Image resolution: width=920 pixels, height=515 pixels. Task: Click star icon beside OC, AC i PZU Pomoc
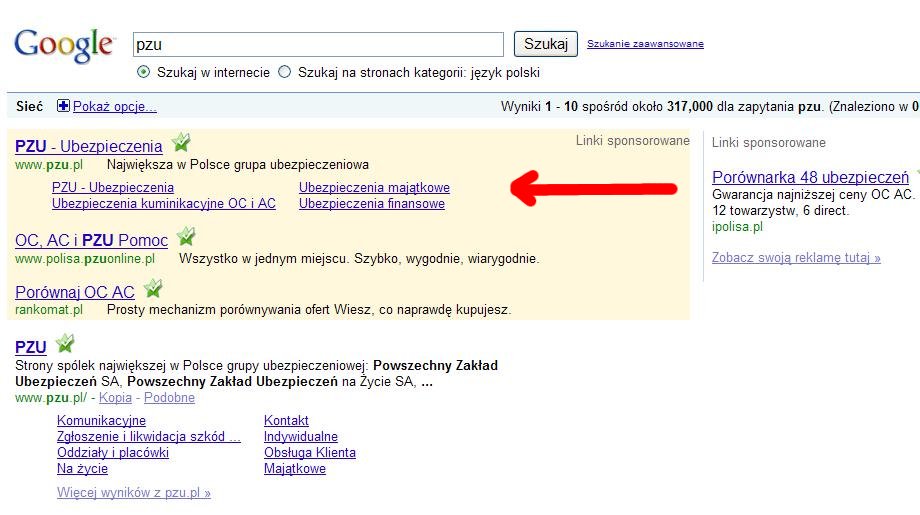tap(186, 236)
